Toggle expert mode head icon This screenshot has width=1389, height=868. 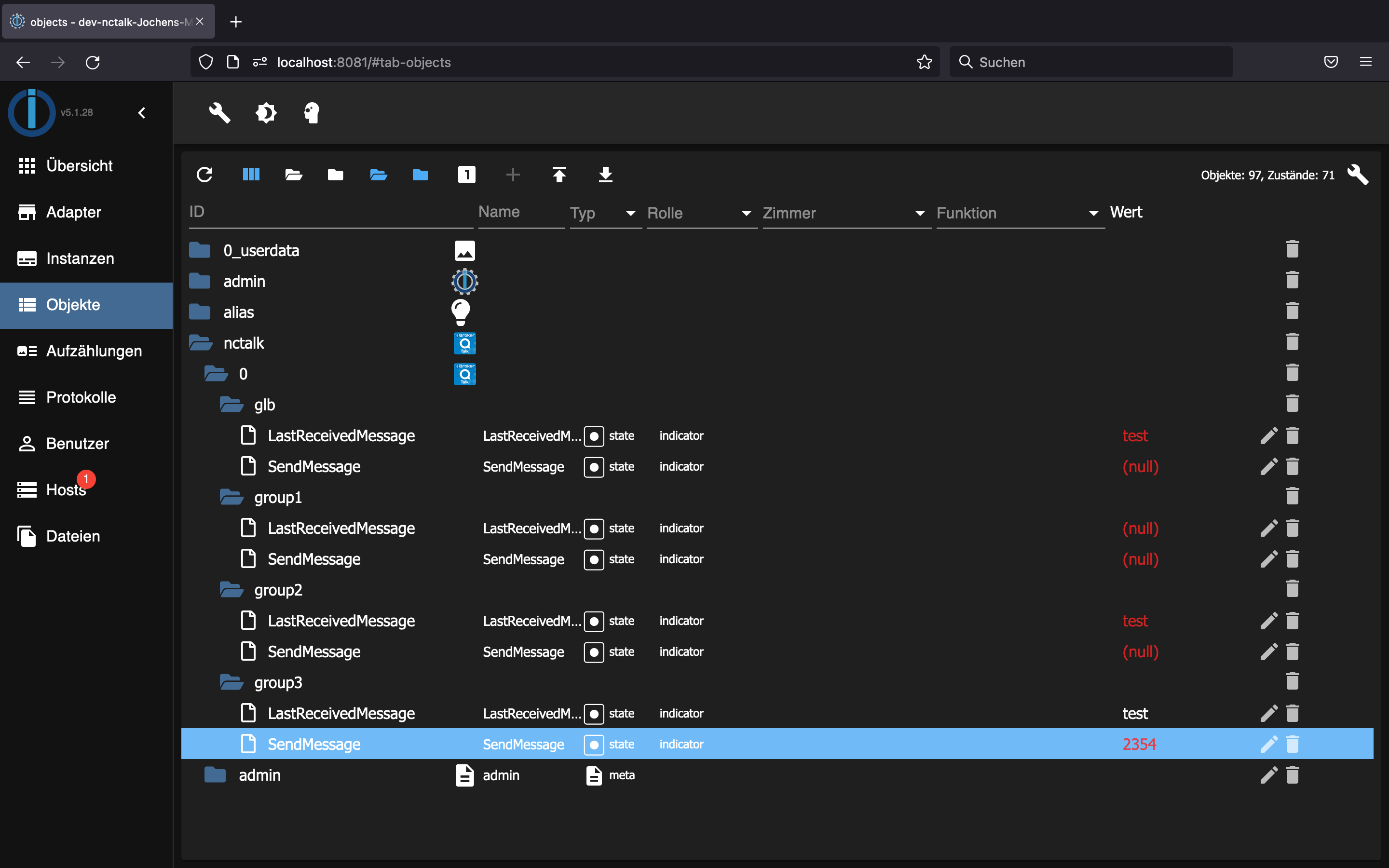[x=311, y=112]
